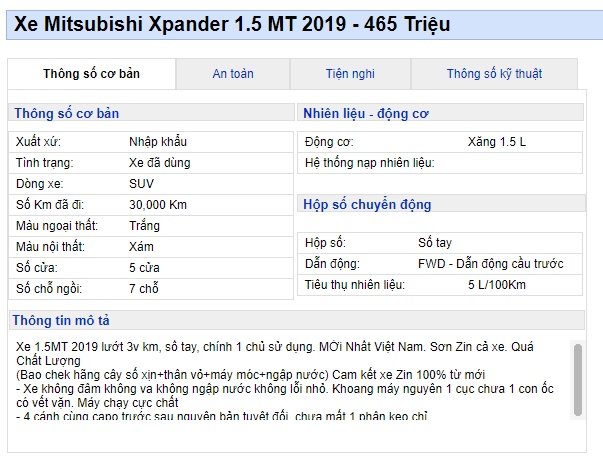This screenshot has height=458, width=603.
Task: Click the Tình trạng label
Action: [x=44, y=163]
